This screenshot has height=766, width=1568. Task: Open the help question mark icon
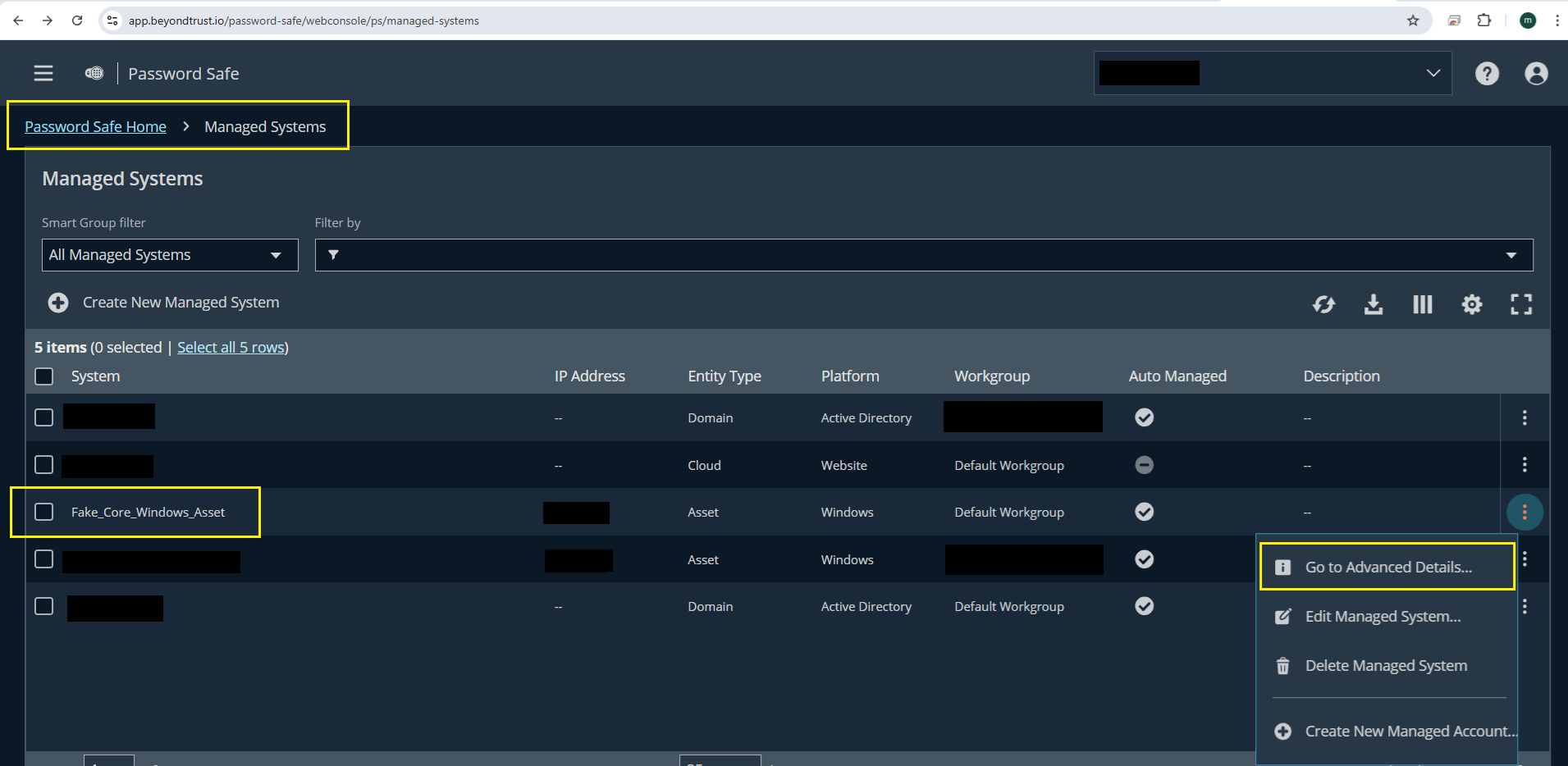(x=1487, y=74)
